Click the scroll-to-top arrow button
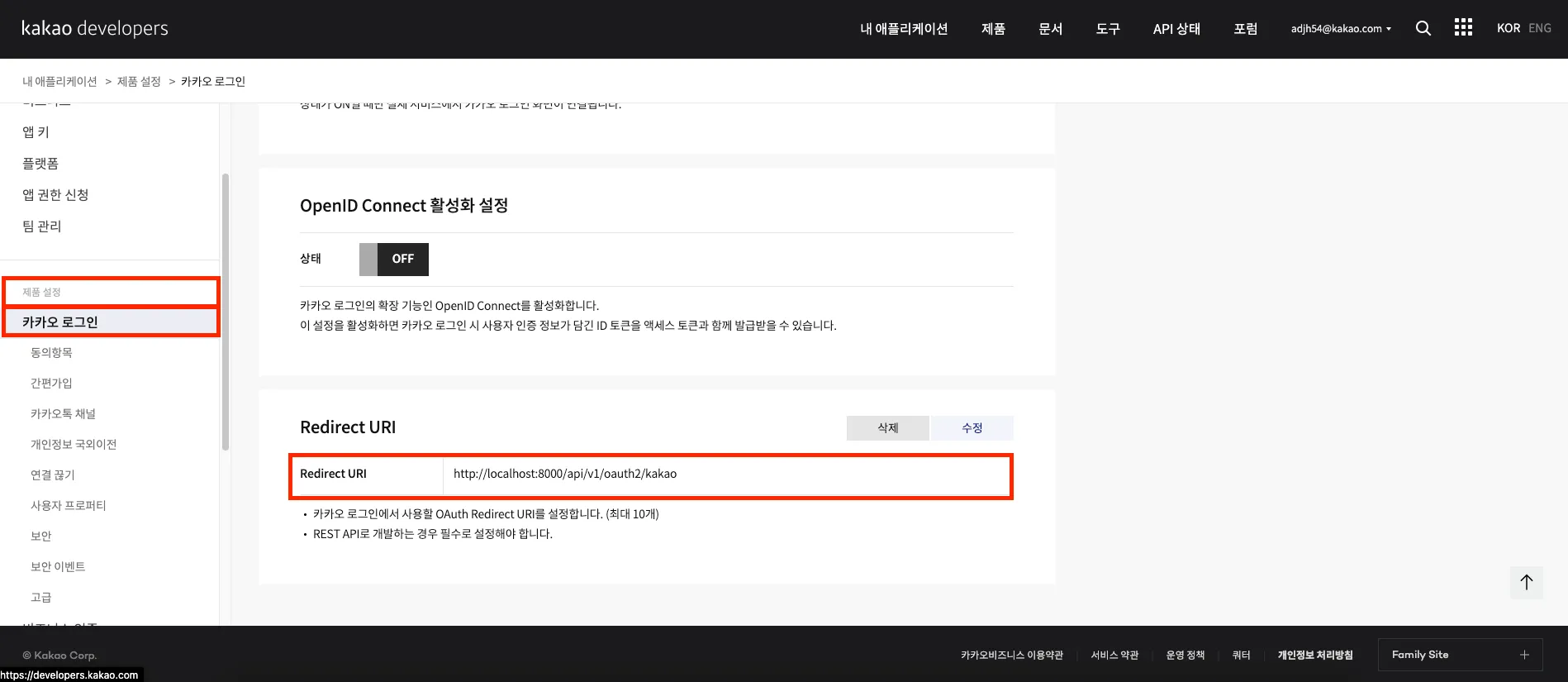This screenshot has height=682, width=1568. [1526, 582]
